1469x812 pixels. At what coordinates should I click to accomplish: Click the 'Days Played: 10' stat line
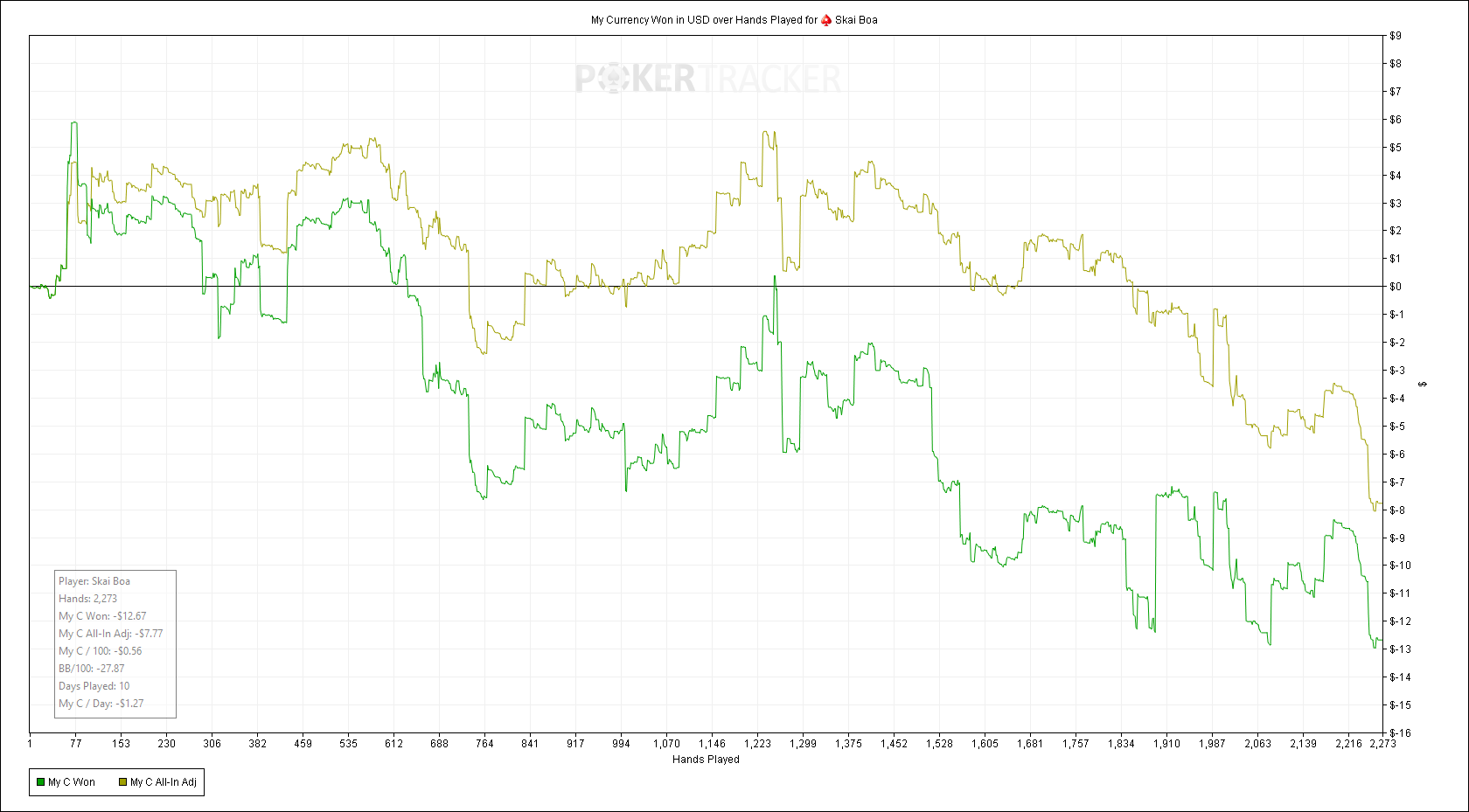click(94, 686)
